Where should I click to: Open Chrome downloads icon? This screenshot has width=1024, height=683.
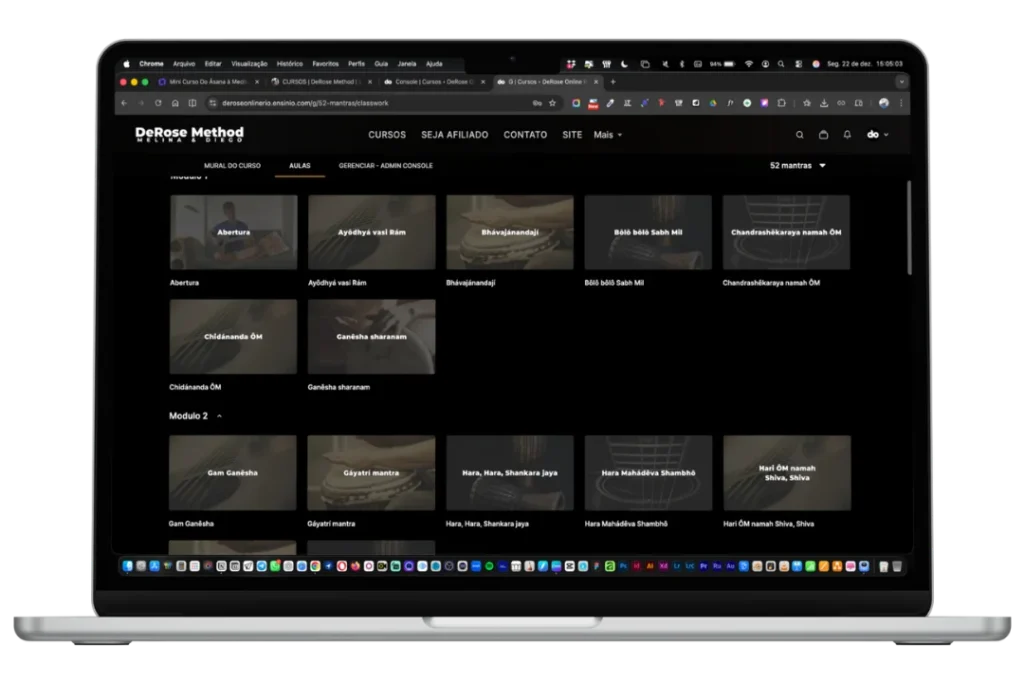pyautogui.click(x=824, y=103)
